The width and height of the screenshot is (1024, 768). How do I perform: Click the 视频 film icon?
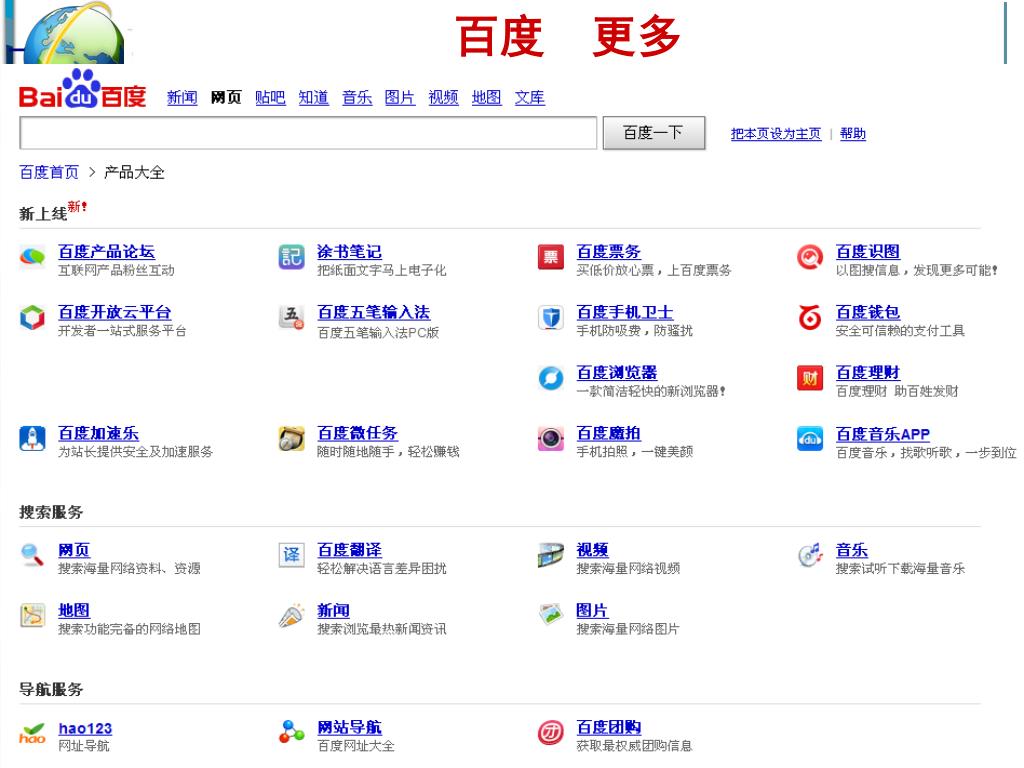(x=551, y=555)
